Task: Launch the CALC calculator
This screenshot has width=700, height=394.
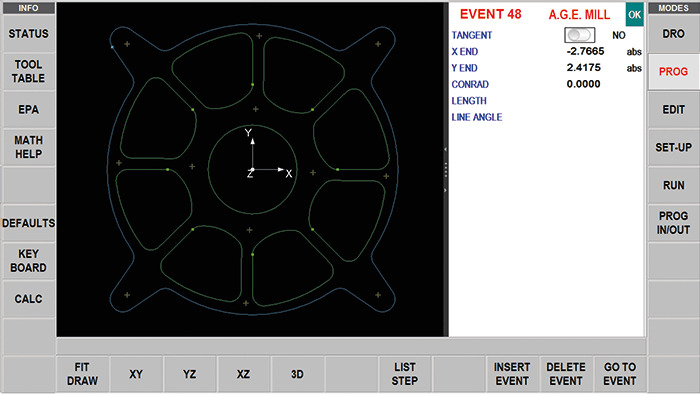Action: click(29, 299)
